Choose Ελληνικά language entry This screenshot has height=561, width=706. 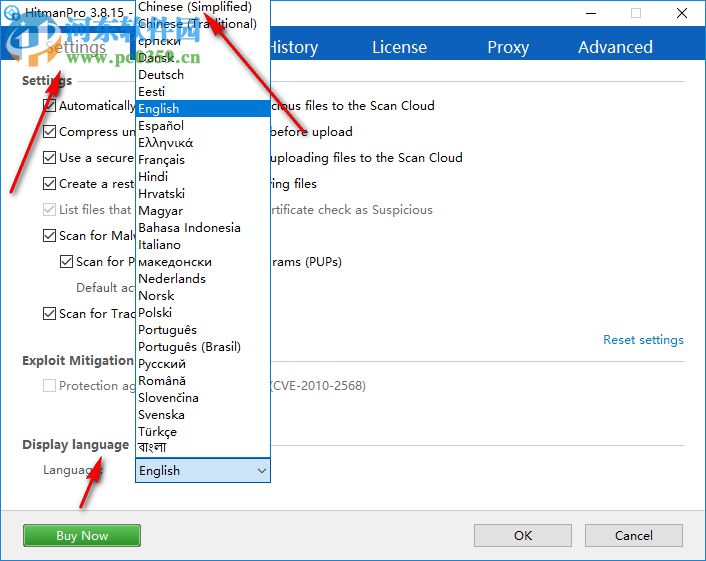[x=203, y=143]
